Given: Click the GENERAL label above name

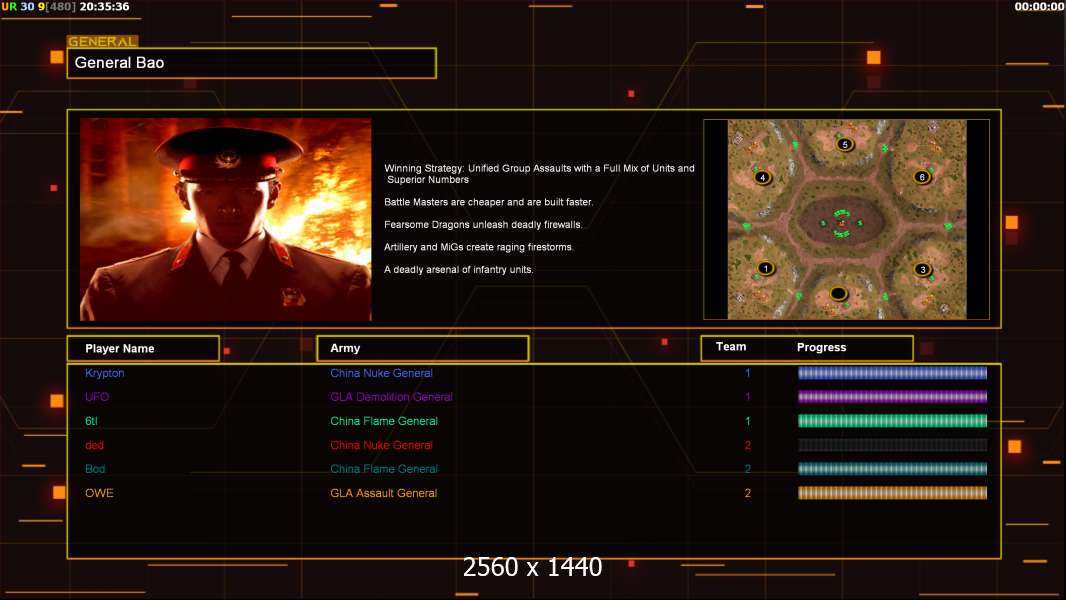Looking at the screenshot, I should tap(103, 41).
